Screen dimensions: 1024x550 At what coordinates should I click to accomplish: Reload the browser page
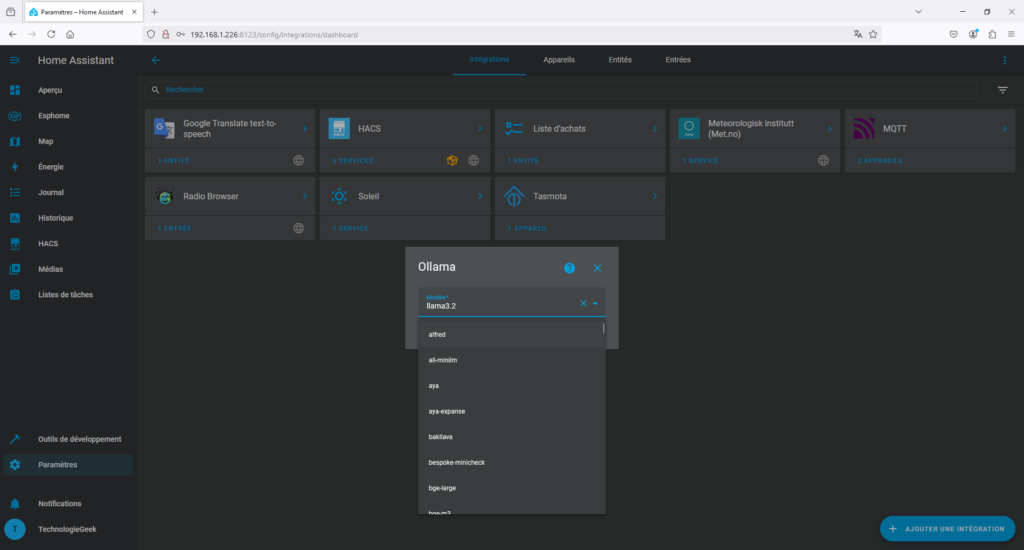pyautogui.click(x=51, y=35)
